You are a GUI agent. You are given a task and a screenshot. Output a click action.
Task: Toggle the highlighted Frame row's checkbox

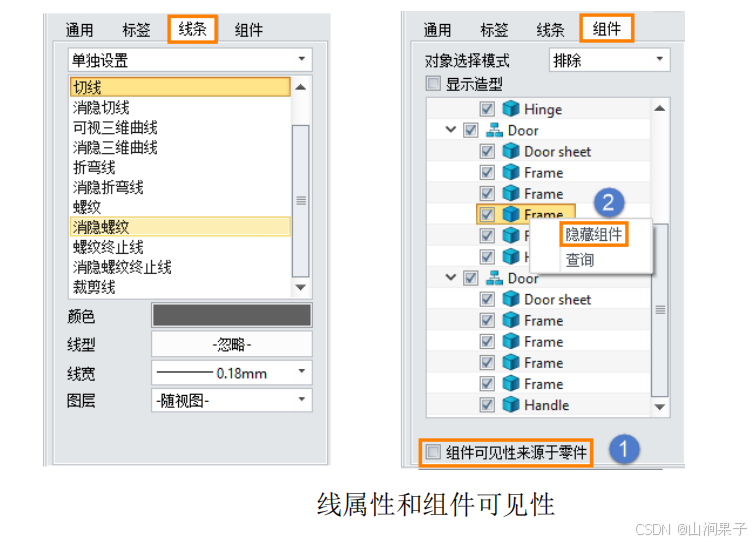coord(487,214)
